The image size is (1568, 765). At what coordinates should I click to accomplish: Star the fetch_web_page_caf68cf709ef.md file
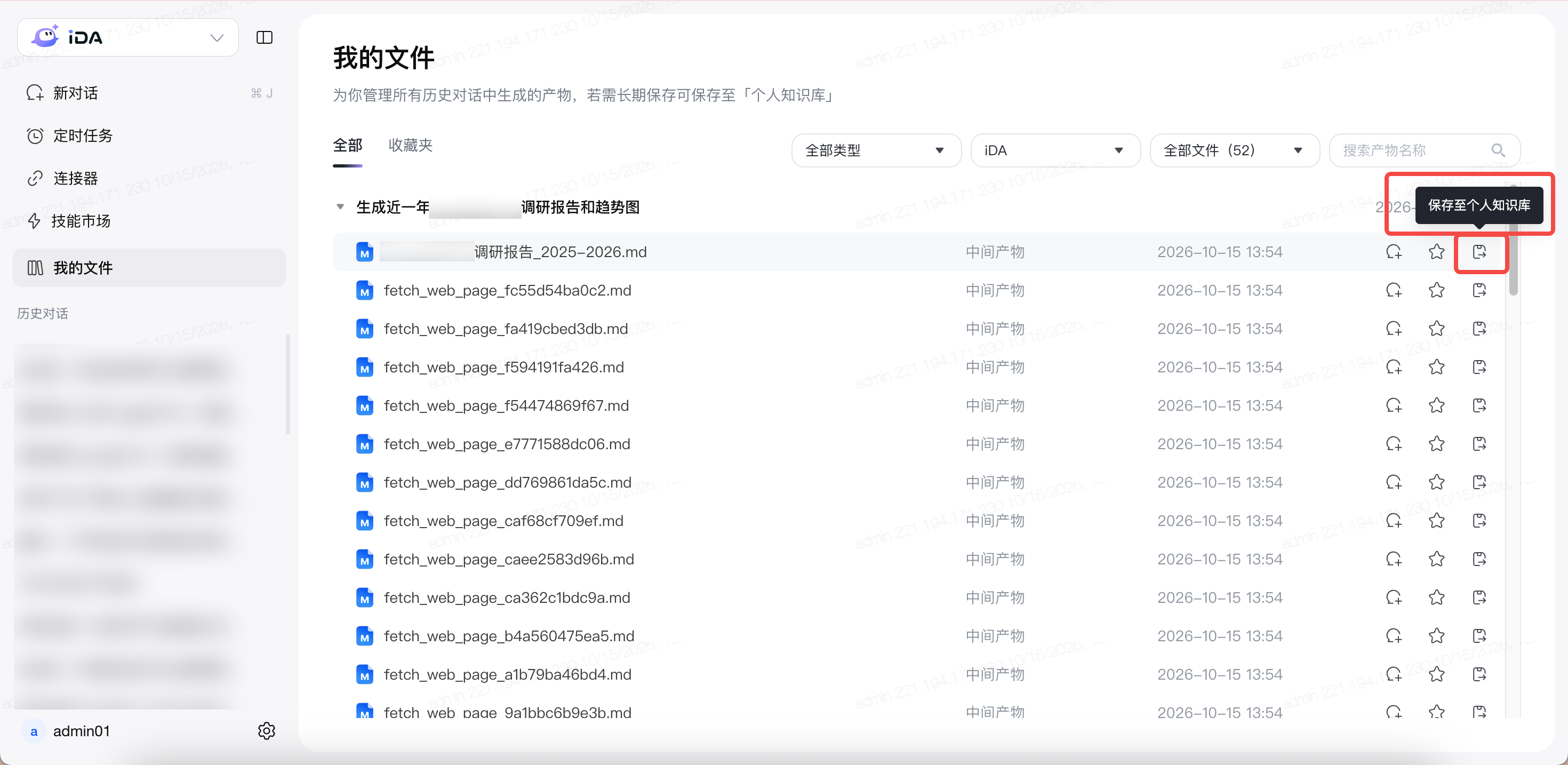click(1436, 520)
